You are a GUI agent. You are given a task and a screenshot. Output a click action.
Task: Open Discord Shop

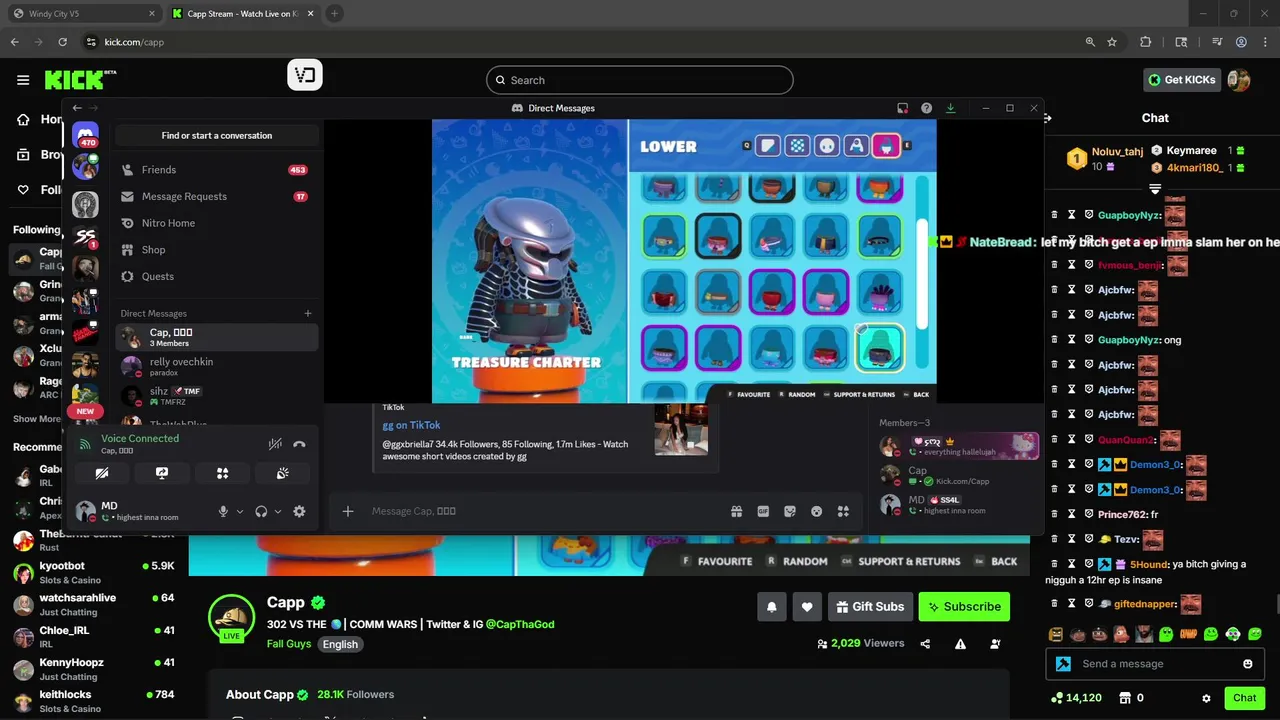click(x=216, y=250)
